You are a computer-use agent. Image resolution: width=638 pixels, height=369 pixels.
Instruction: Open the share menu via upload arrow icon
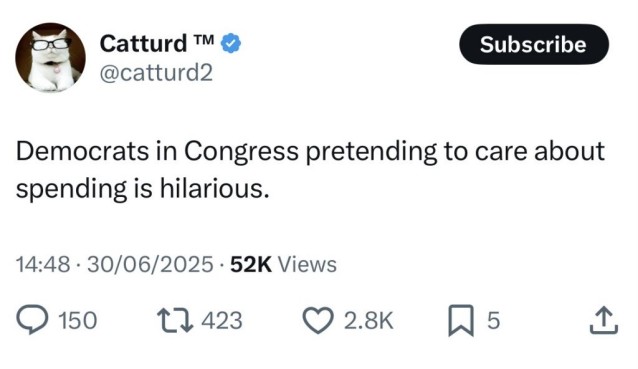click(604, 320)
